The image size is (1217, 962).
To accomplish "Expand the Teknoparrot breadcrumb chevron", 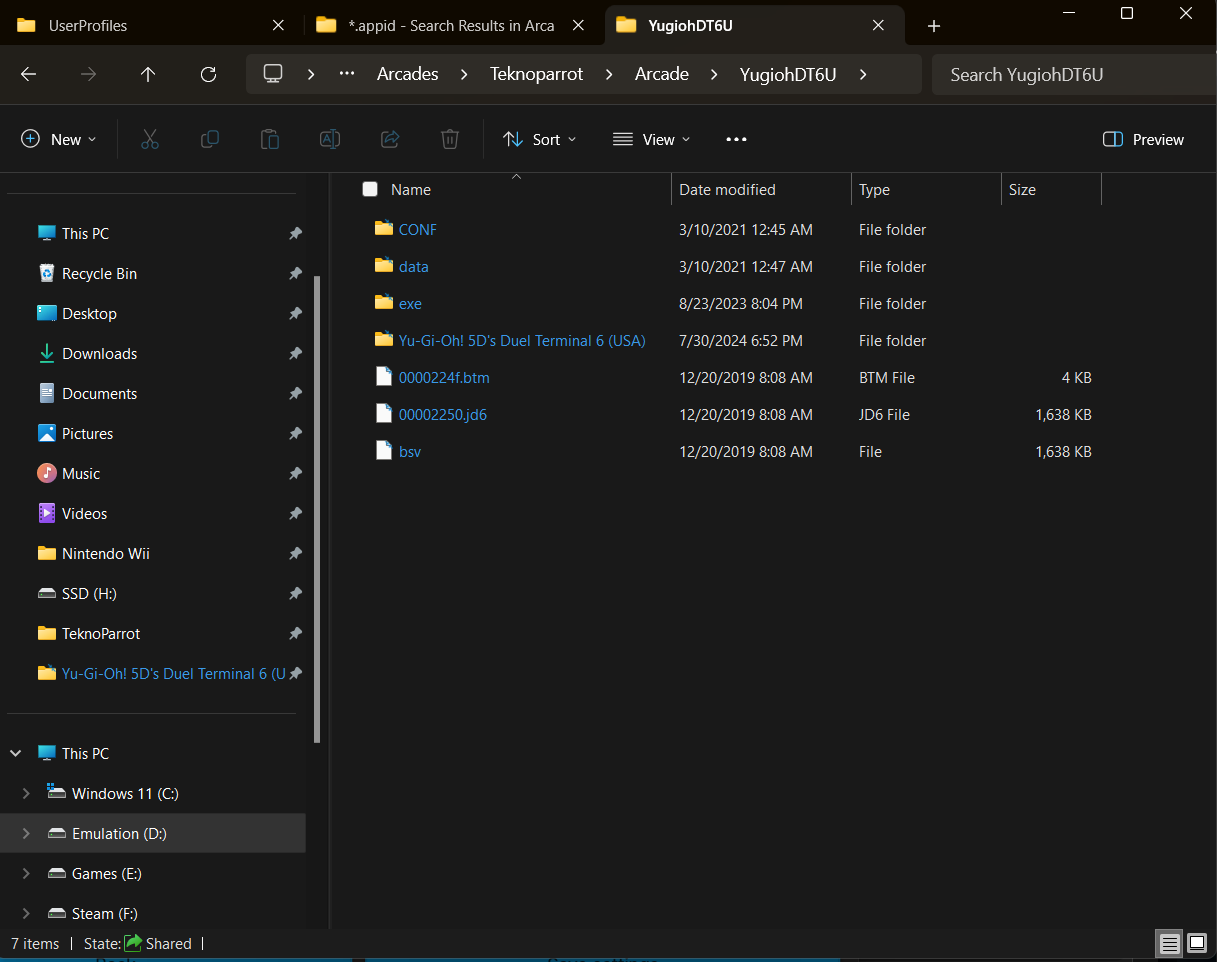I will point(609,74).
